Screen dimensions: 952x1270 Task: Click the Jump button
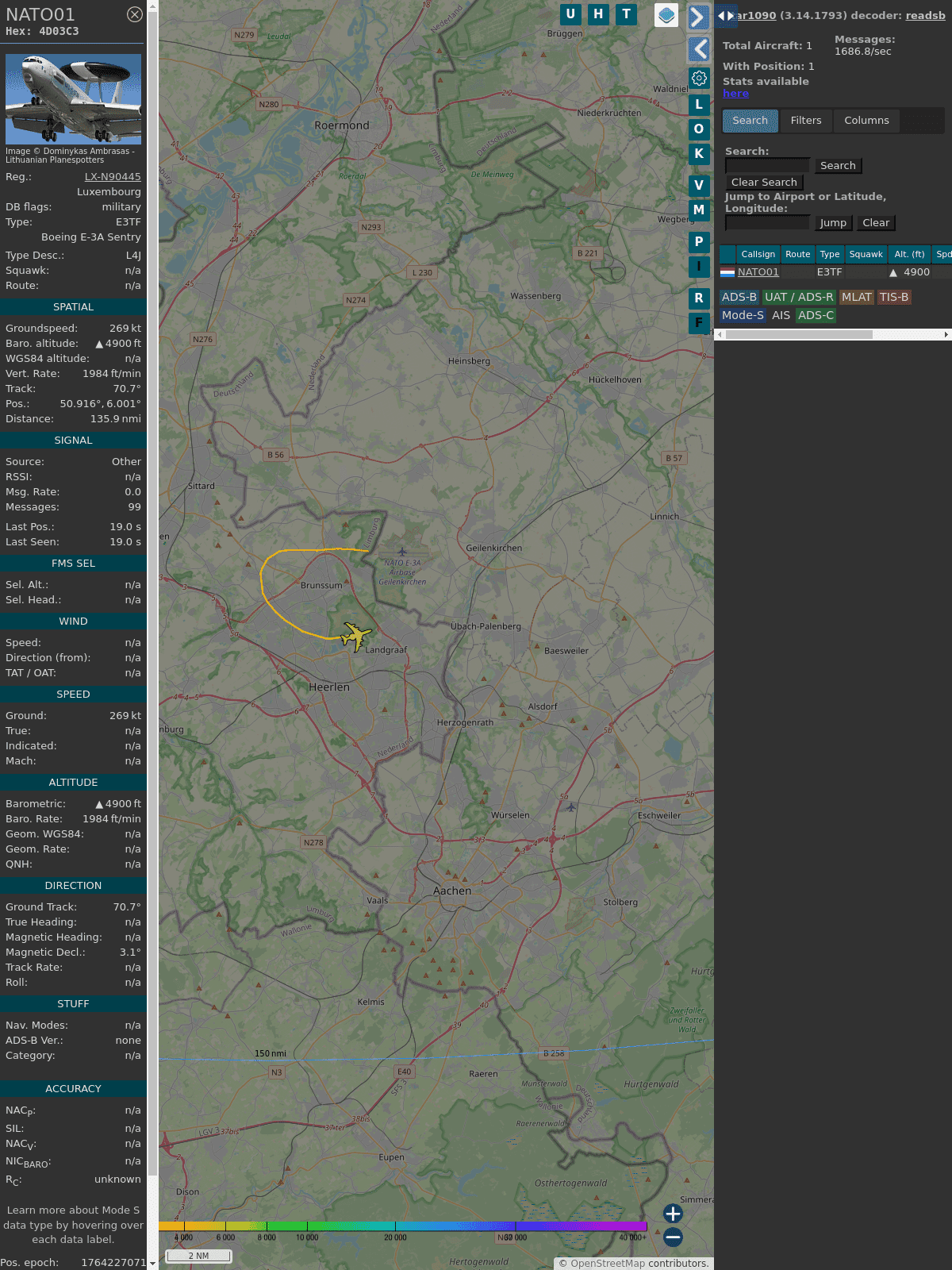click(x=833, y=223)
